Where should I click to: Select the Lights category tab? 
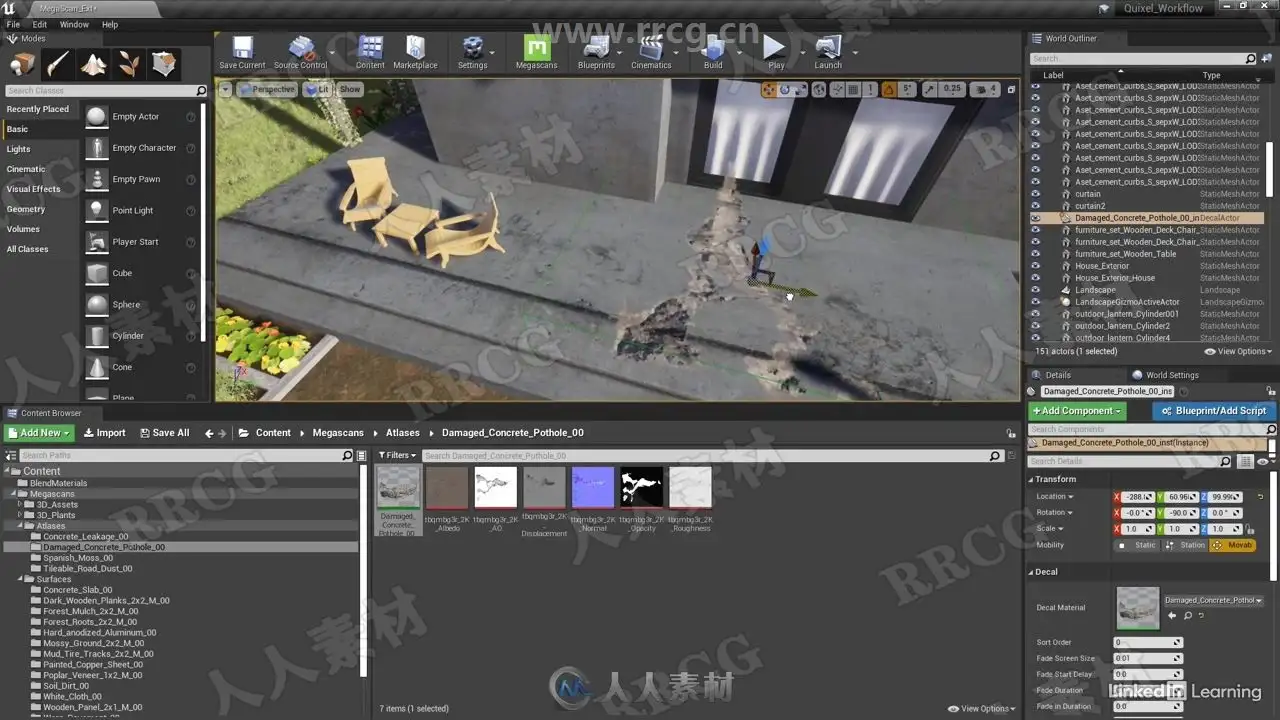[40, 149]
